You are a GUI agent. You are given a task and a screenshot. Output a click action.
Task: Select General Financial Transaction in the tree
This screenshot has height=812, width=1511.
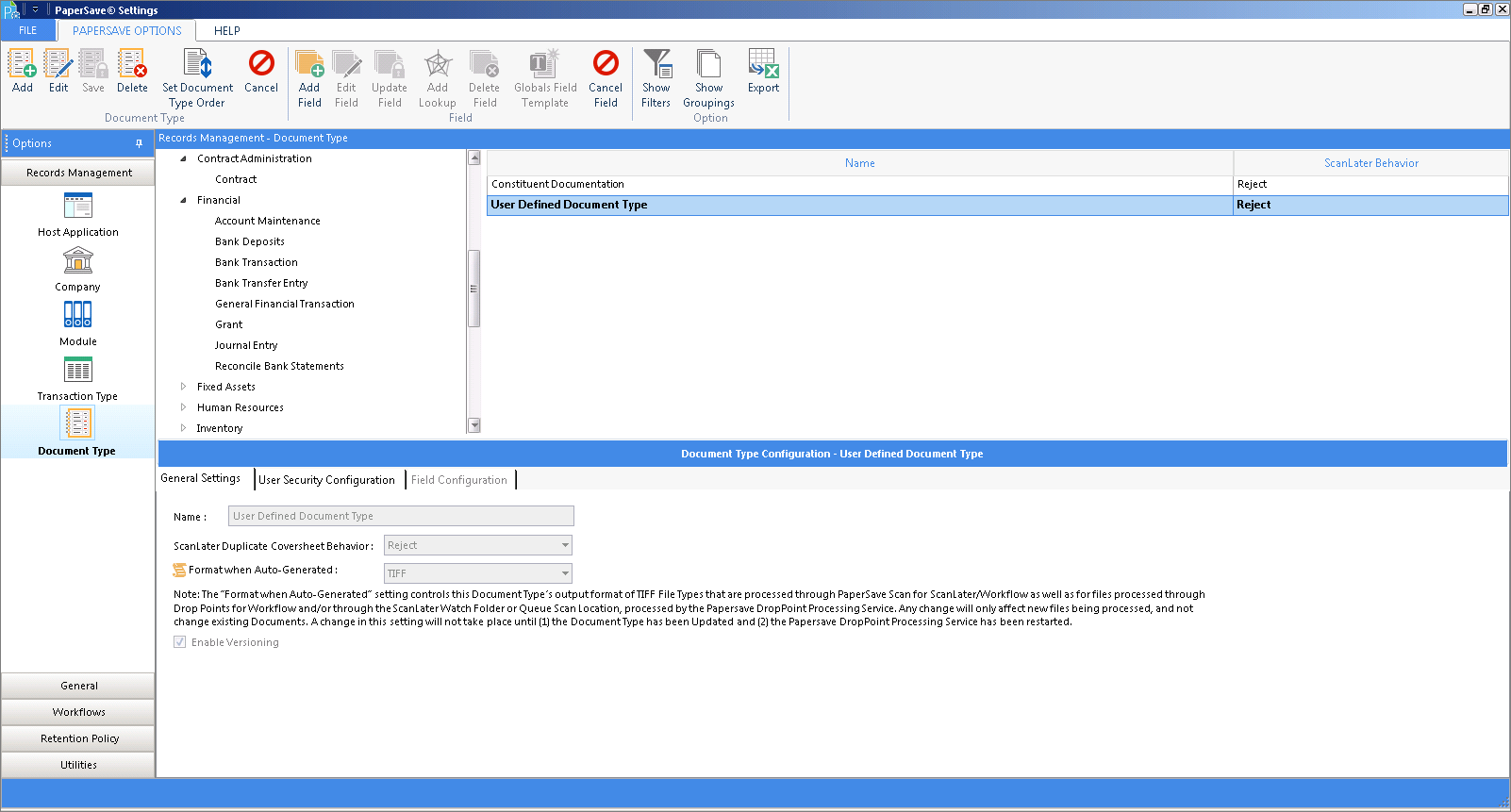(285, 304)
